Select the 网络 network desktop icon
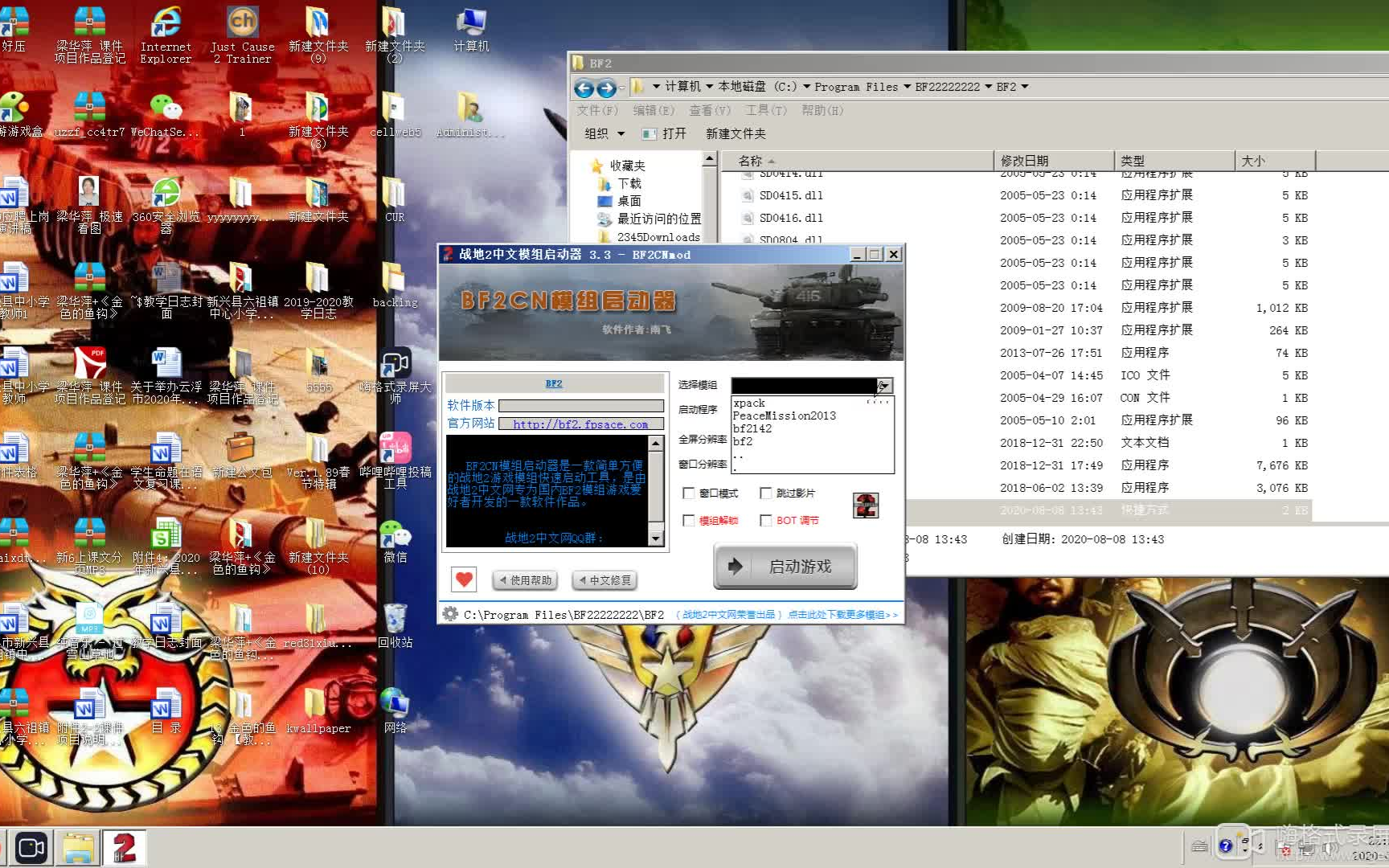 click(x=395, y=711)
